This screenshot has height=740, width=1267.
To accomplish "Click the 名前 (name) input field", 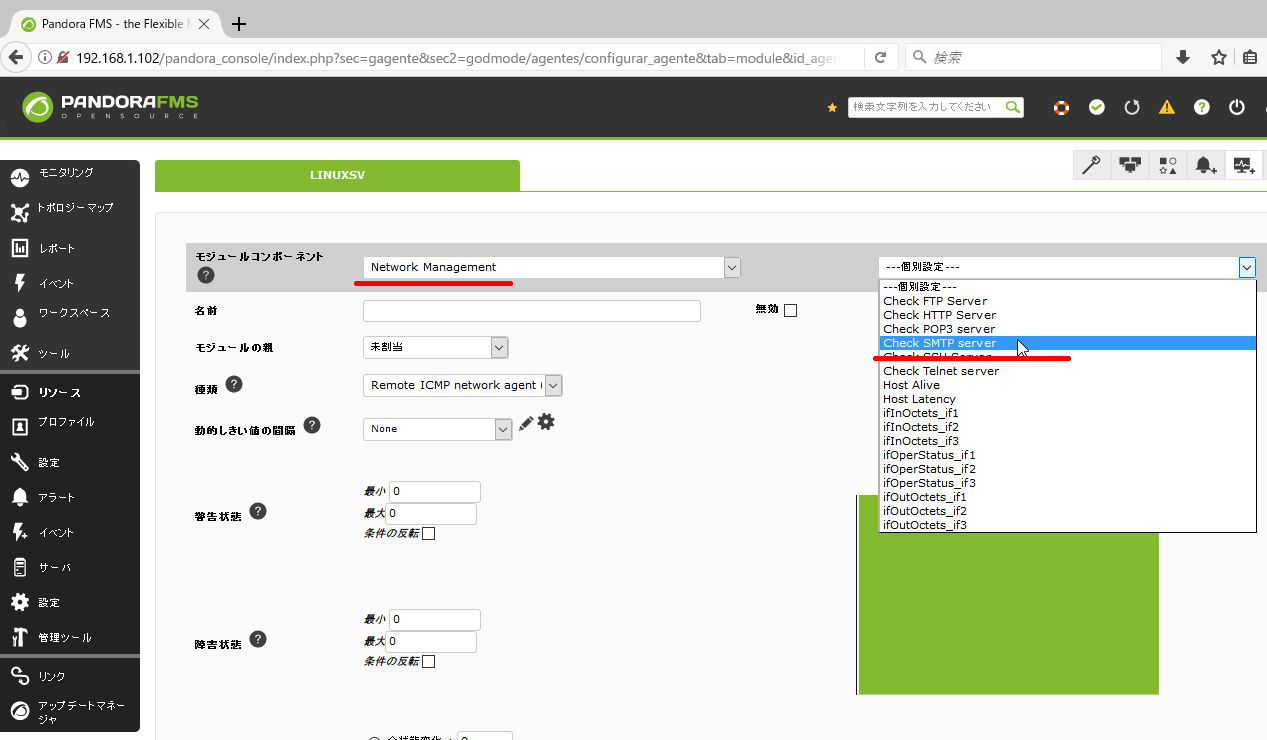I will (x=532, y=311).
